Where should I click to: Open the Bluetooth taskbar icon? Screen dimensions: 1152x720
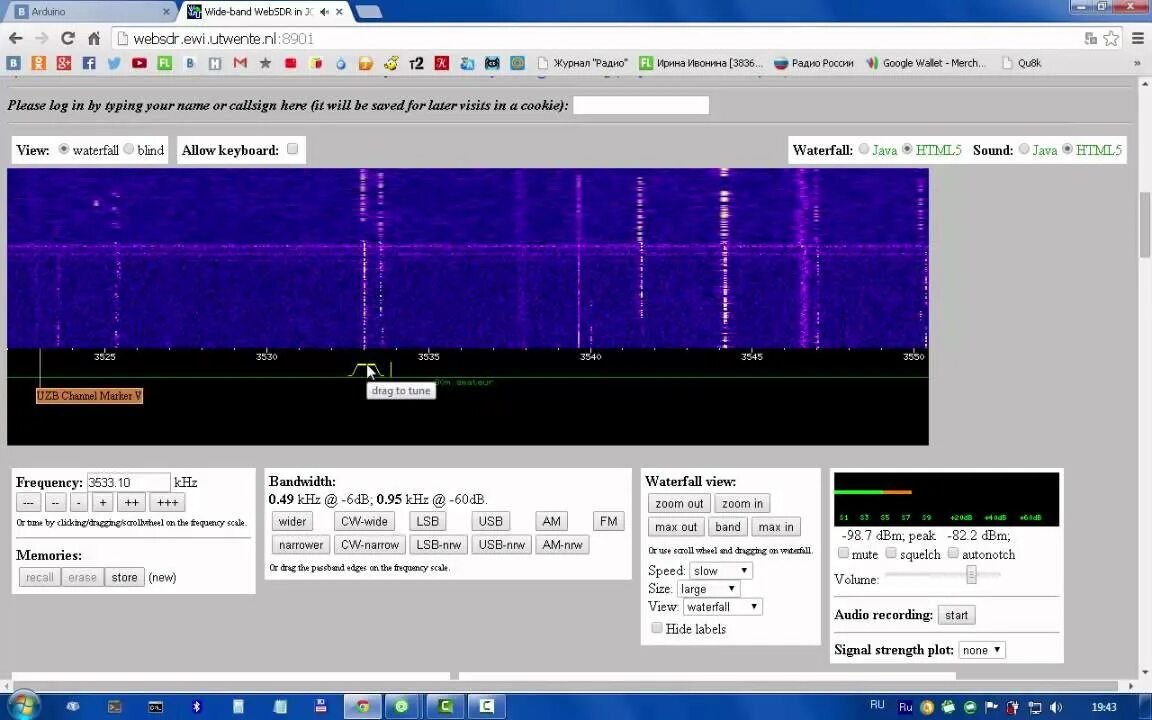tap(196, 707)
